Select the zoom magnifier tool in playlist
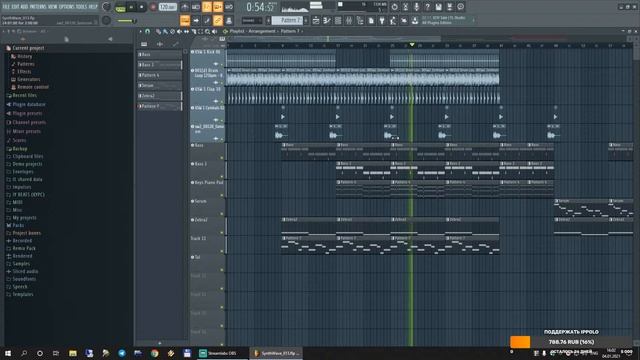 coord(207,31)
